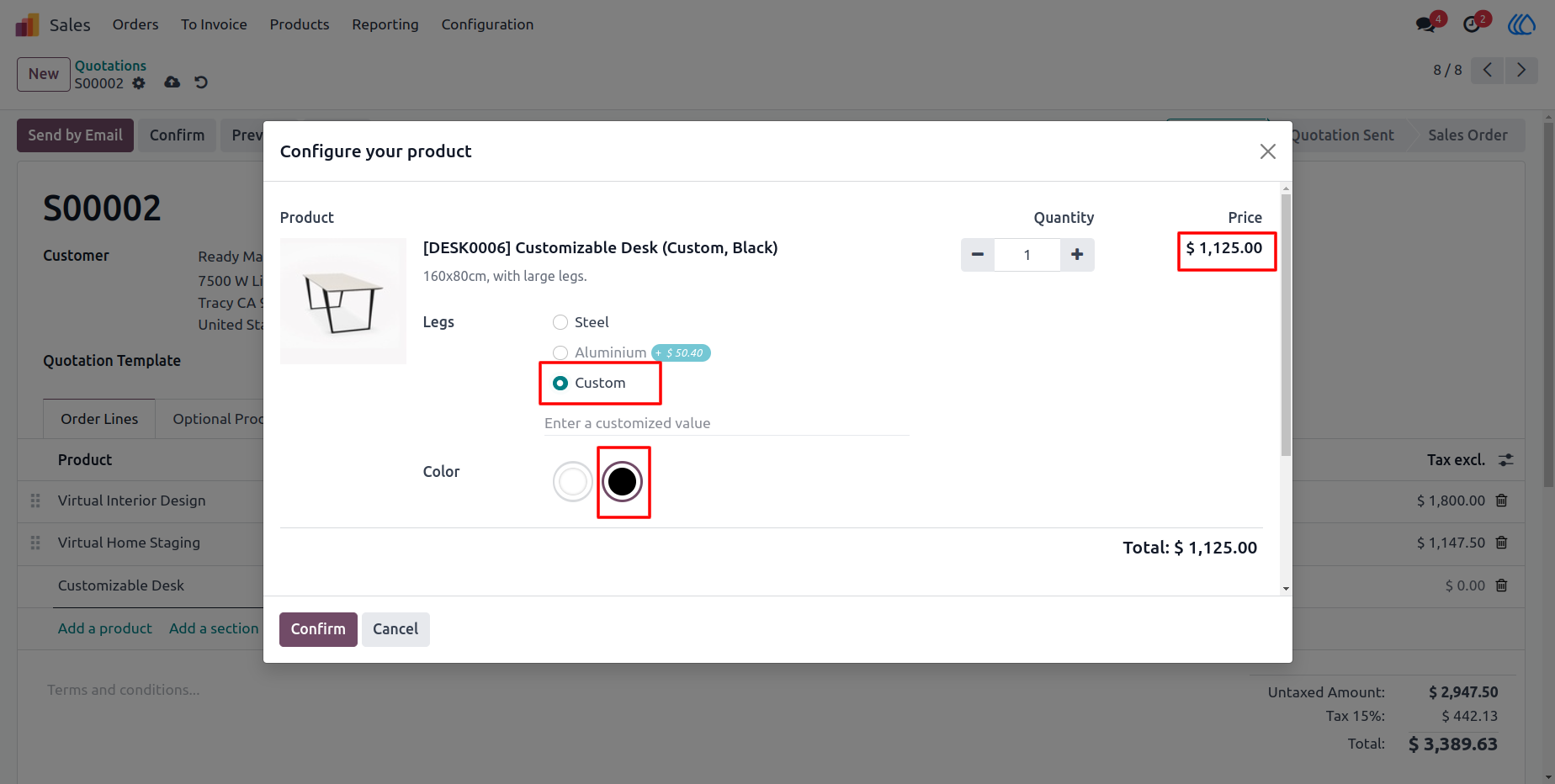Delete the Virtual Interior Design line

[x=1501, y=501]
